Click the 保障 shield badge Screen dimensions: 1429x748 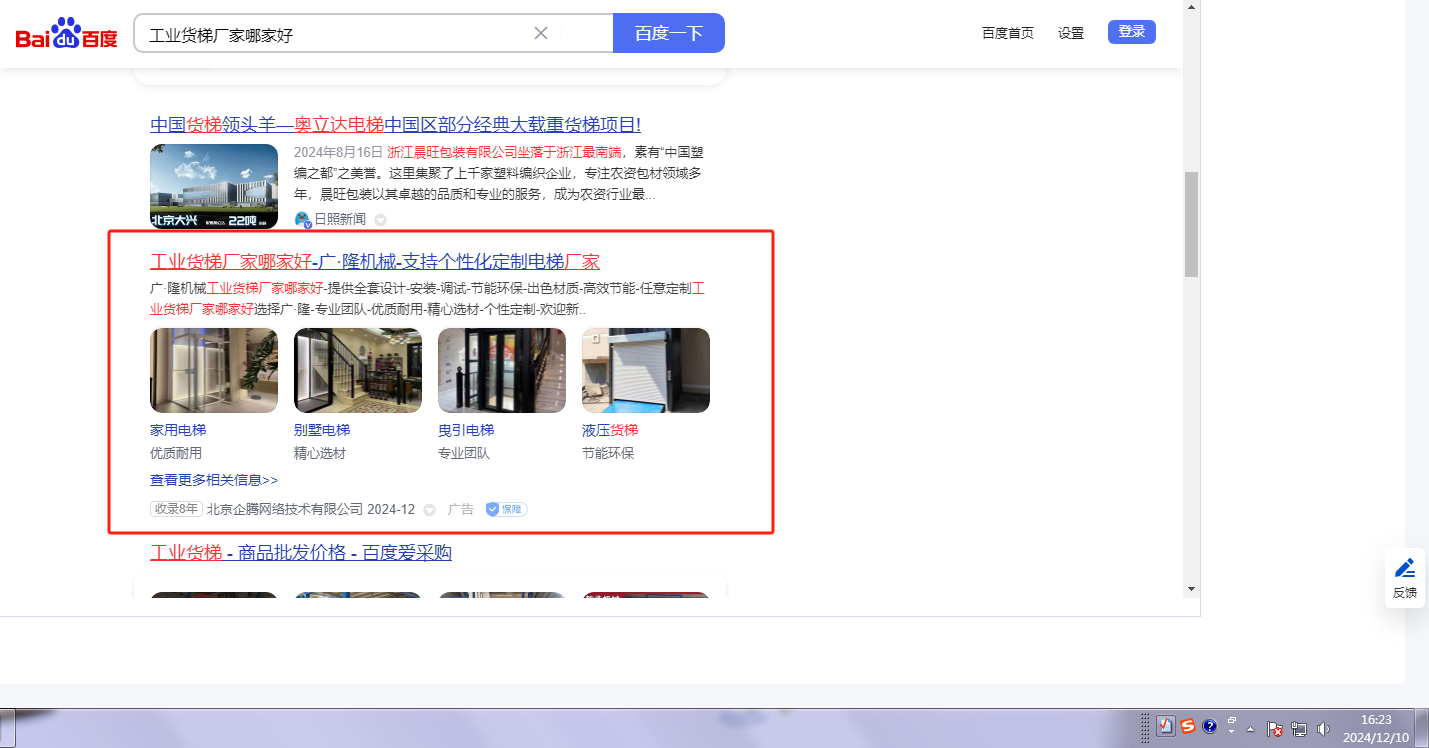[x=506, y=509]
